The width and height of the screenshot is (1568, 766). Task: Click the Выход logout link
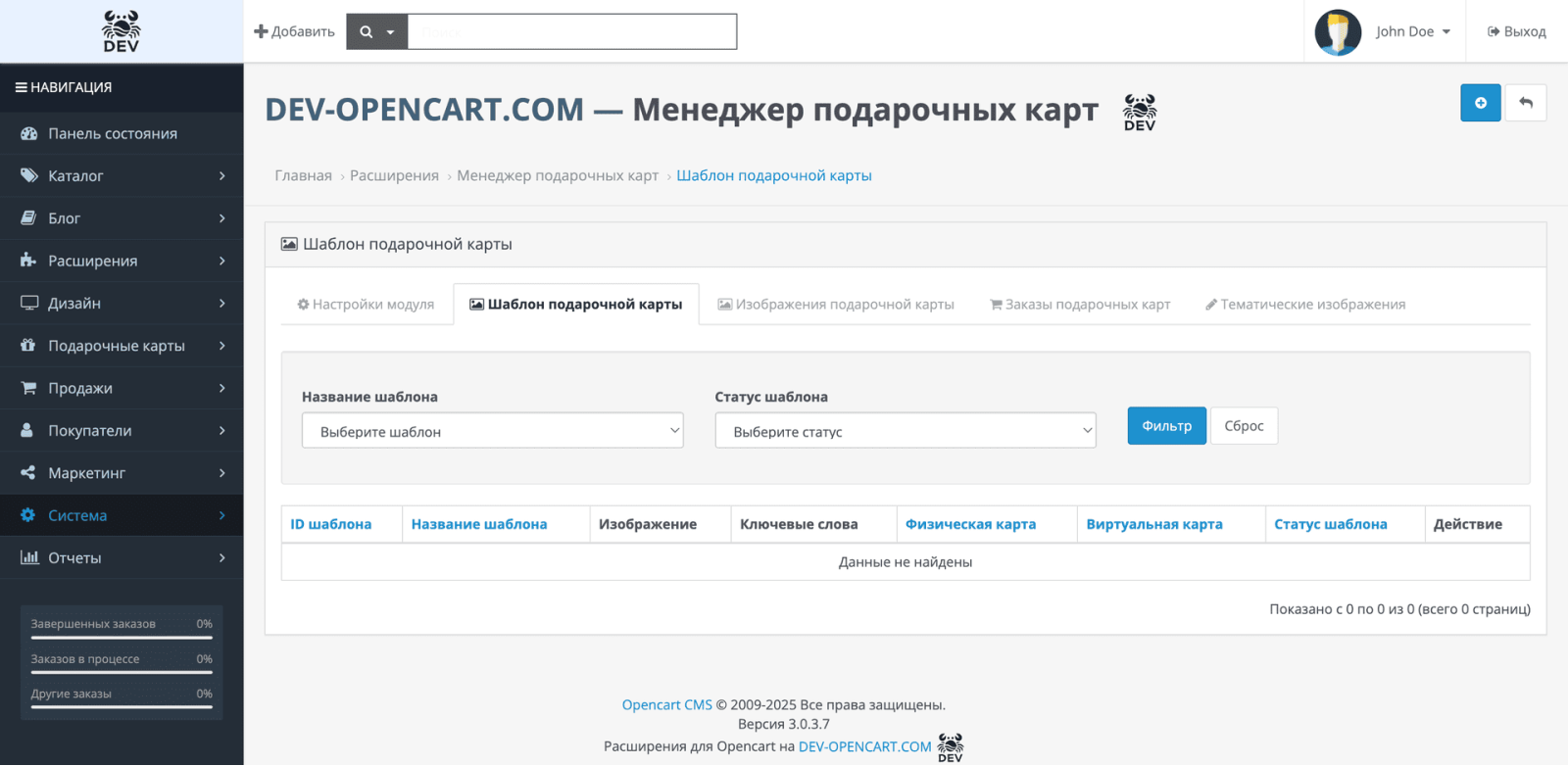coord(1517,31)
